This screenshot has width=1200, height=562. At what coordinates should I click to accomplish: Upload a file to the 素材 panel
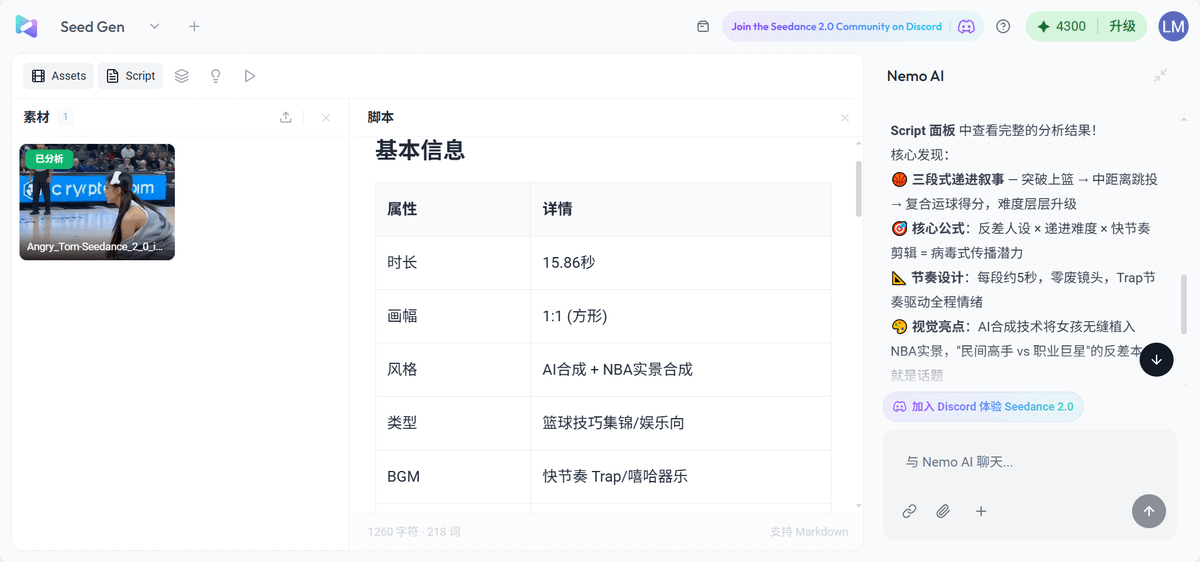(286, 118)
